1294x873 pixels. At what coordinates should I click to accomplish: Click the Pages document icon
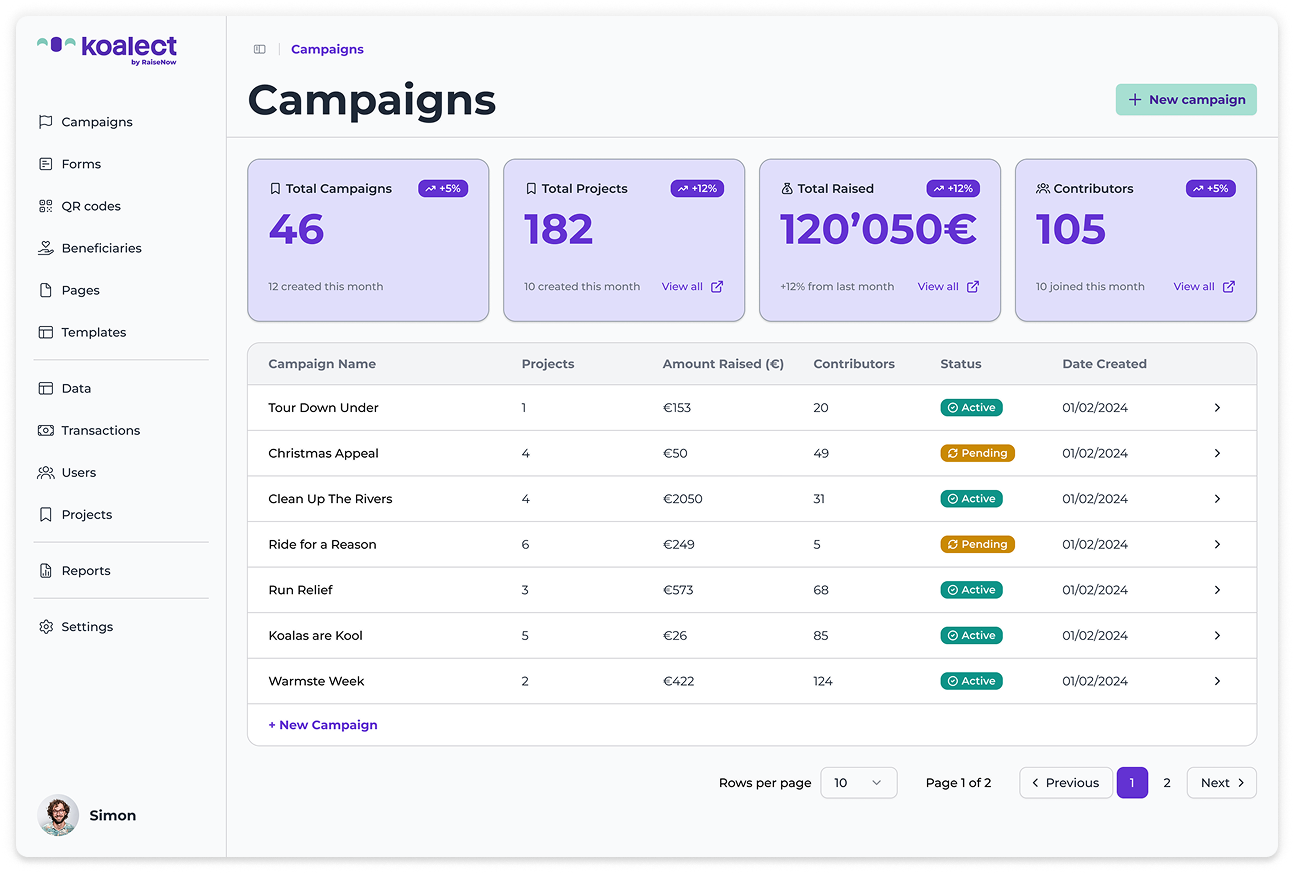tap(45, 290)
